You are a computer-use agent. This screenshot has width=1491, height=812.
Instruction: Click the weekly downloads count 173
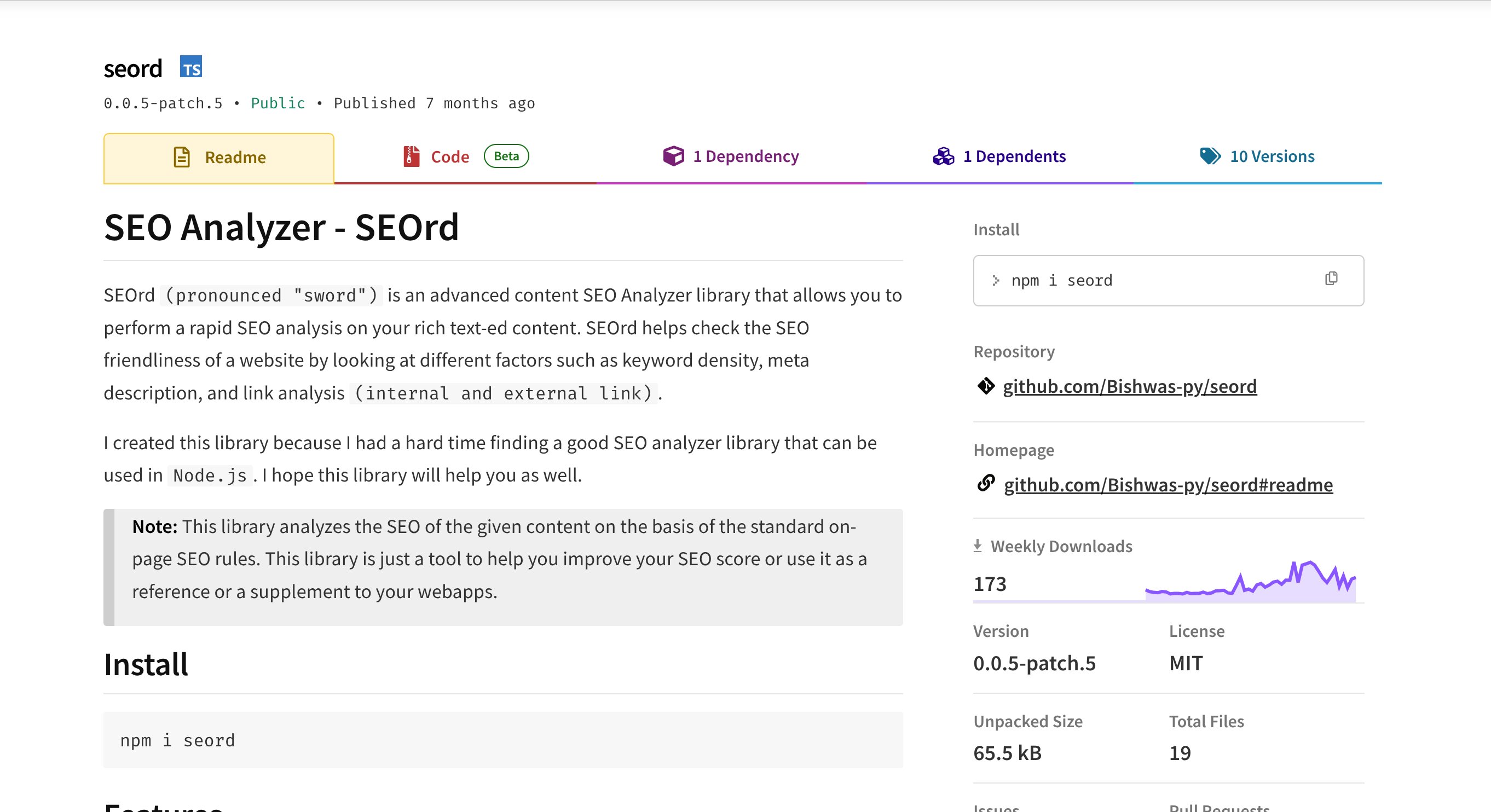pyautogui.click(x=990, y=584)
